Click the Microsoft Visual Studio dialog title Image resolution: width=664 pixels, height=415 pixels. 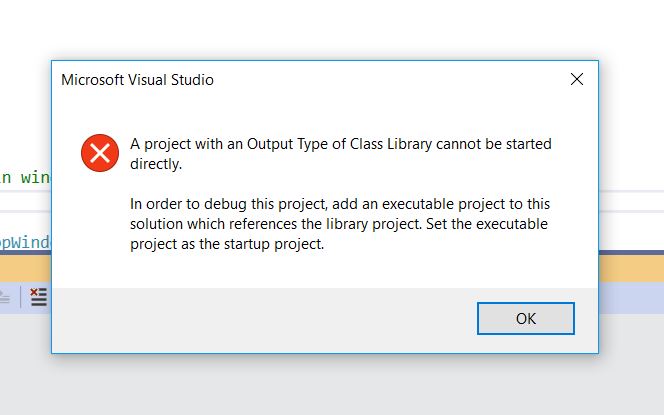pos(137,80)
